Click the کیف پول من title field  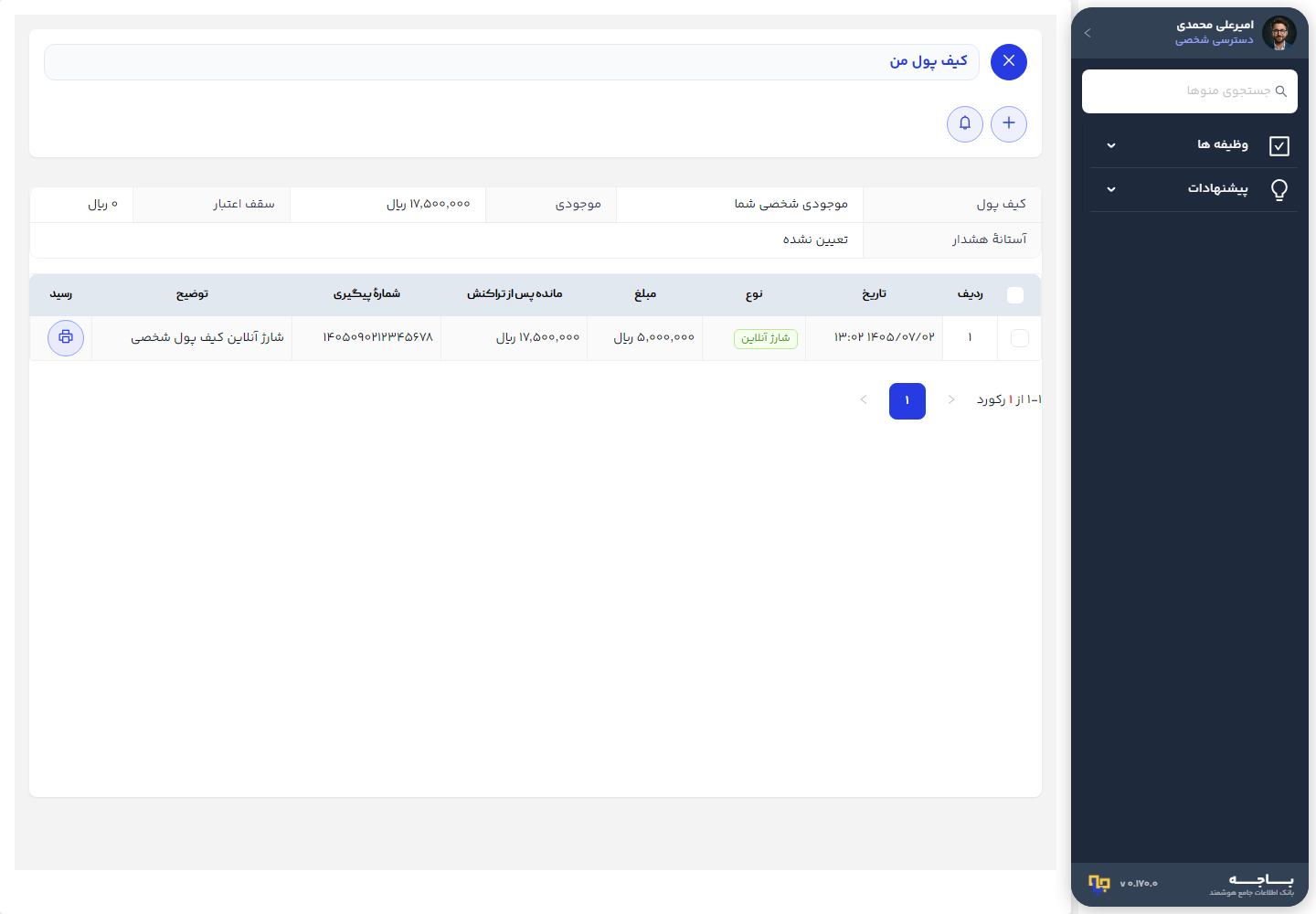coord(512,62)
